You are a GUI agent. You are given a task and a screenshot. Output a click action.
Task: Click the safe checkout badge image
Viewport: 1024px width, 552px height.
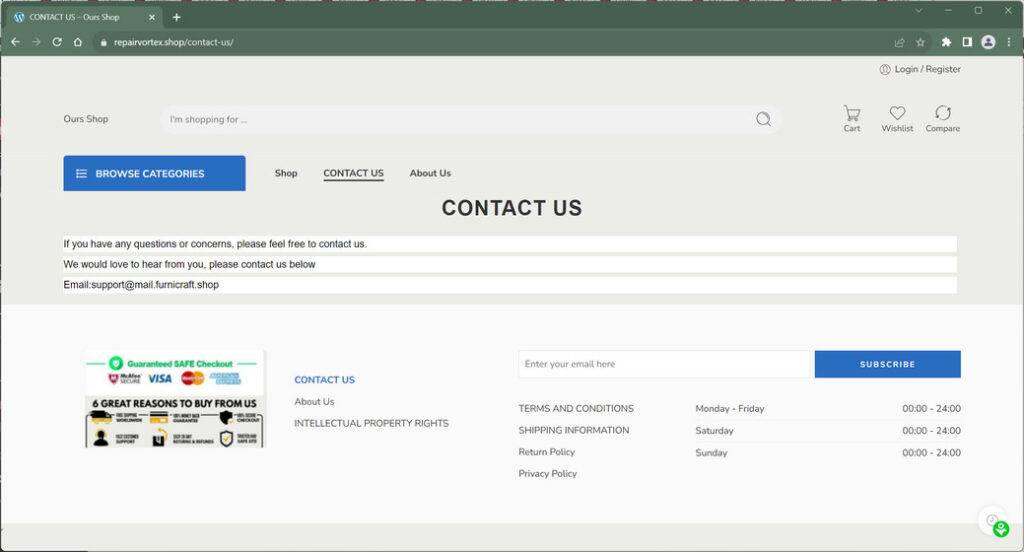pyautogui.click(x=175, y=398)
